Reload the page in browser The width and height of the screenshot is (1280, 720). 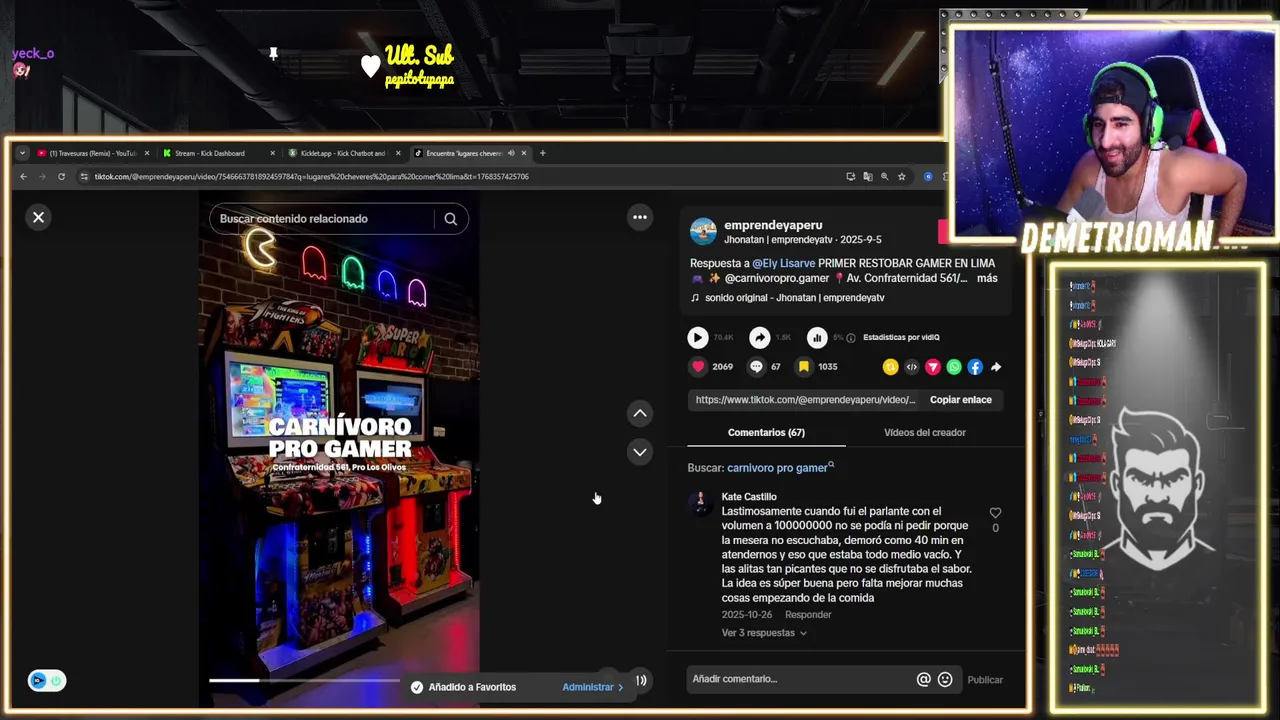coord(61,177)
